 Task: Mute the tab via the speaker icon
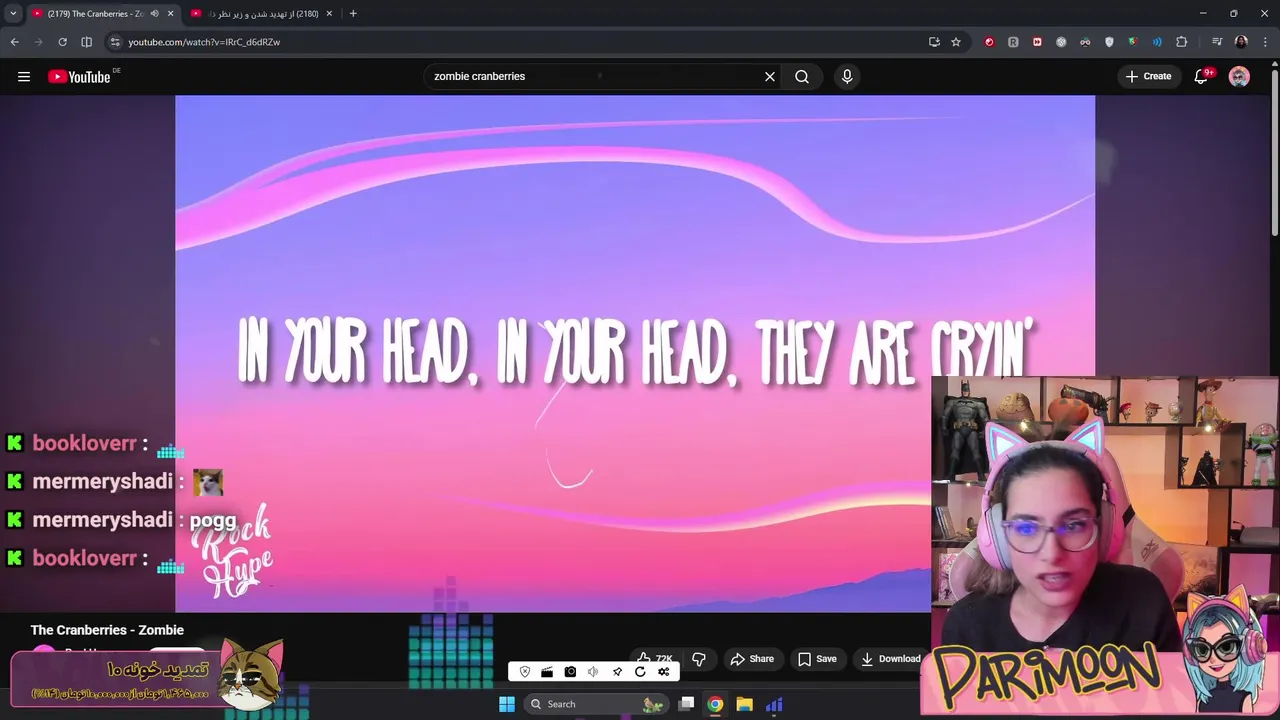coord(154,14)
